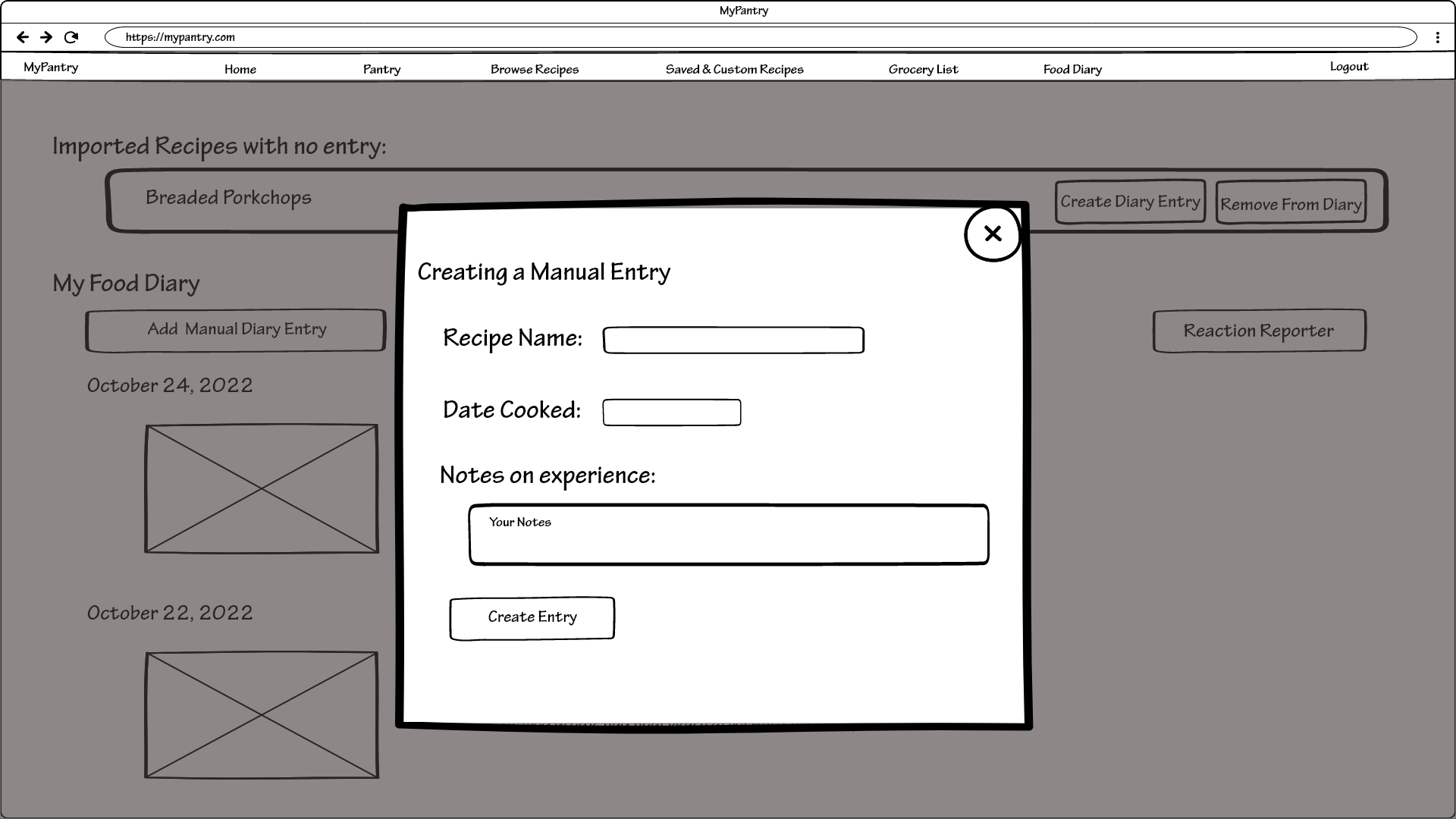Open the Pantry page

[x=381, y=69]
